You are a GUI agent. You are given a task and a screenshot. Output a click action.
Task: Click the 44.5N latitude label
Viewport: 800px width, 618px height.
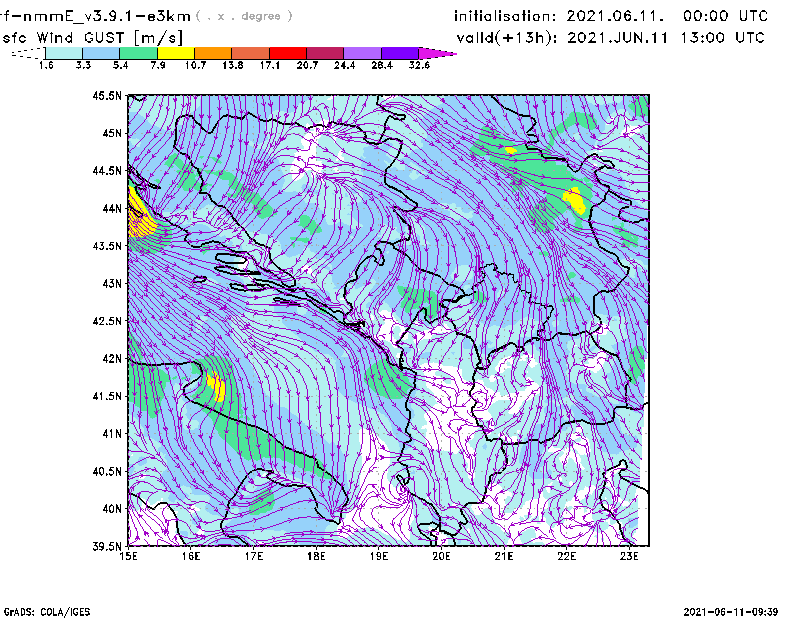tap(108, 170)
